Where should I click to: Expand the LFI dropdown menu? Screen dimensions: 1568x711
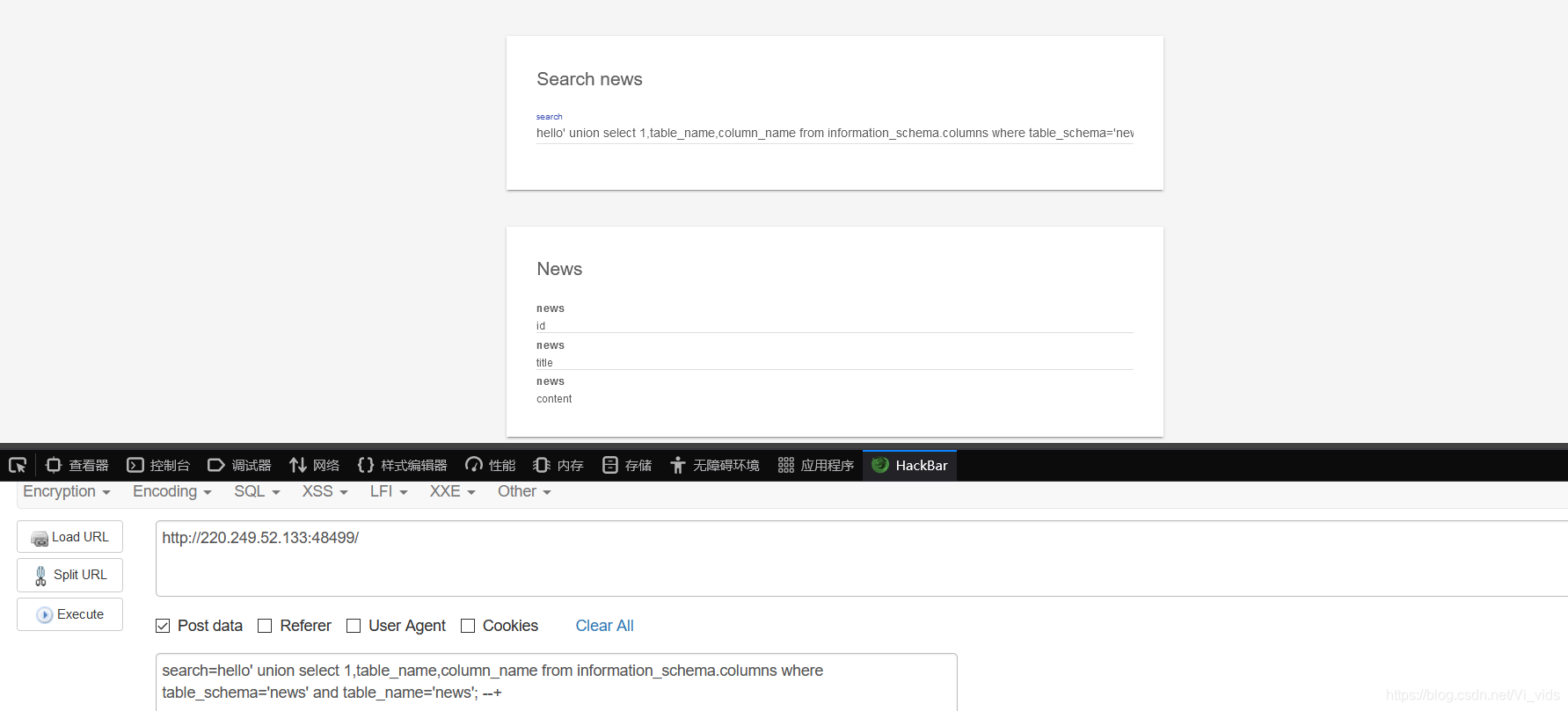(x=389, y=491)
